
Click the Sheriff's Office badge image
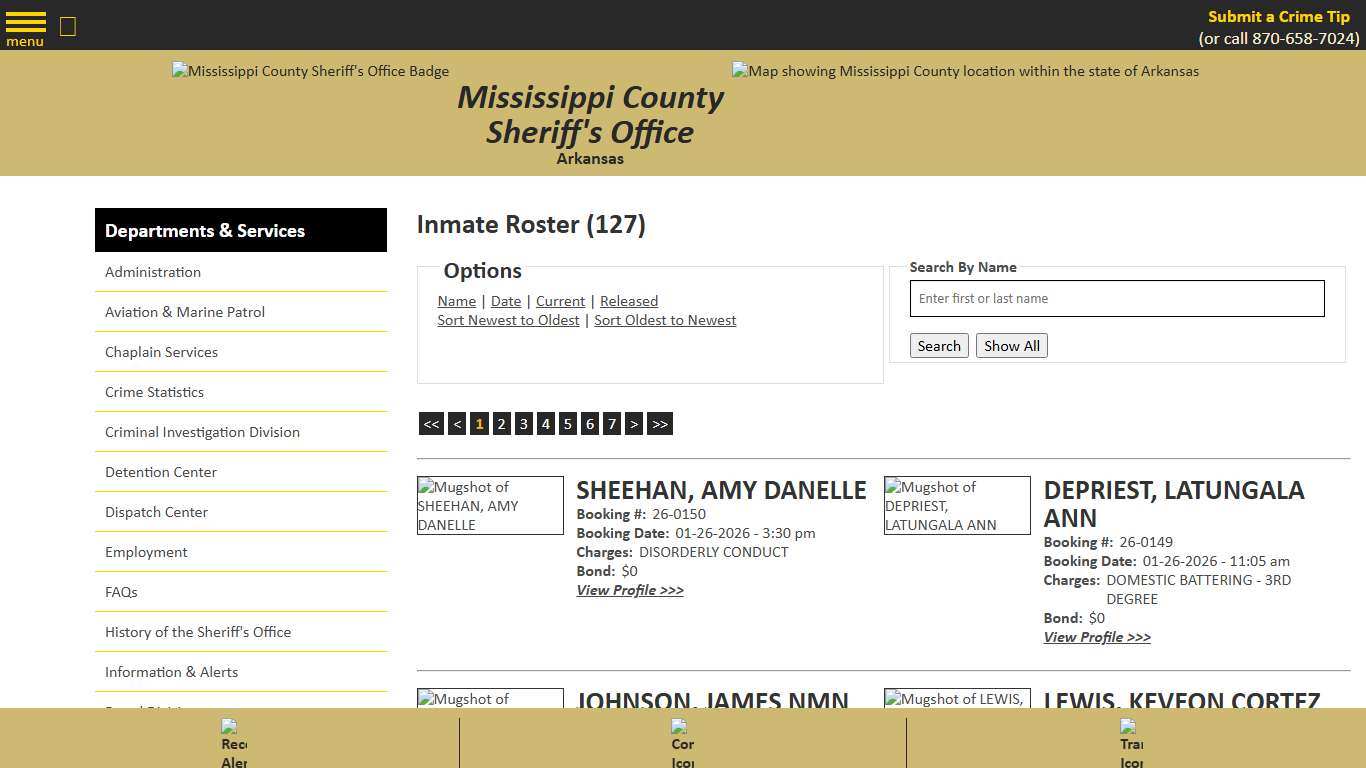[x=310, y=71]
